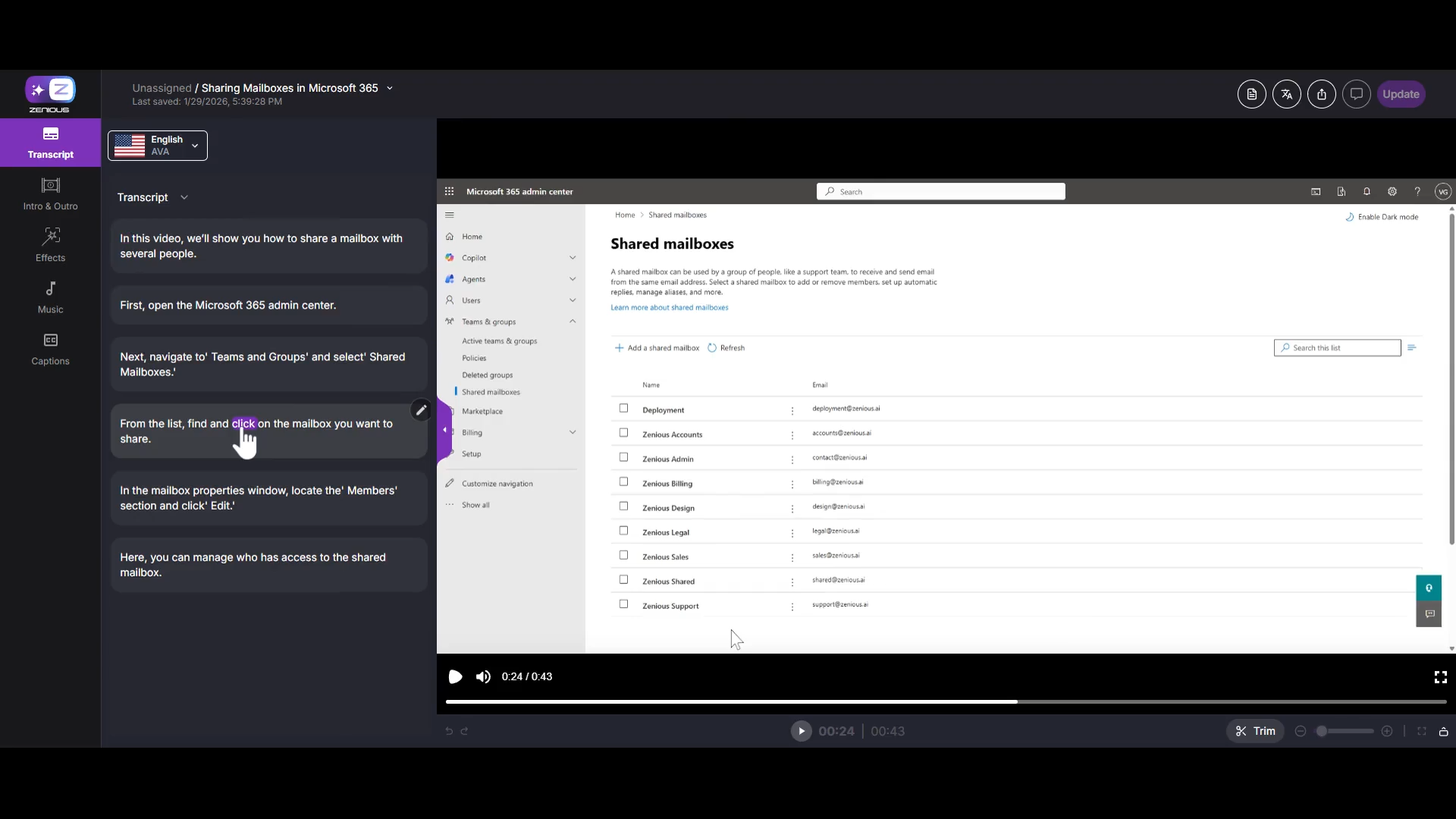Click the Trim button

pos(1255,731)
